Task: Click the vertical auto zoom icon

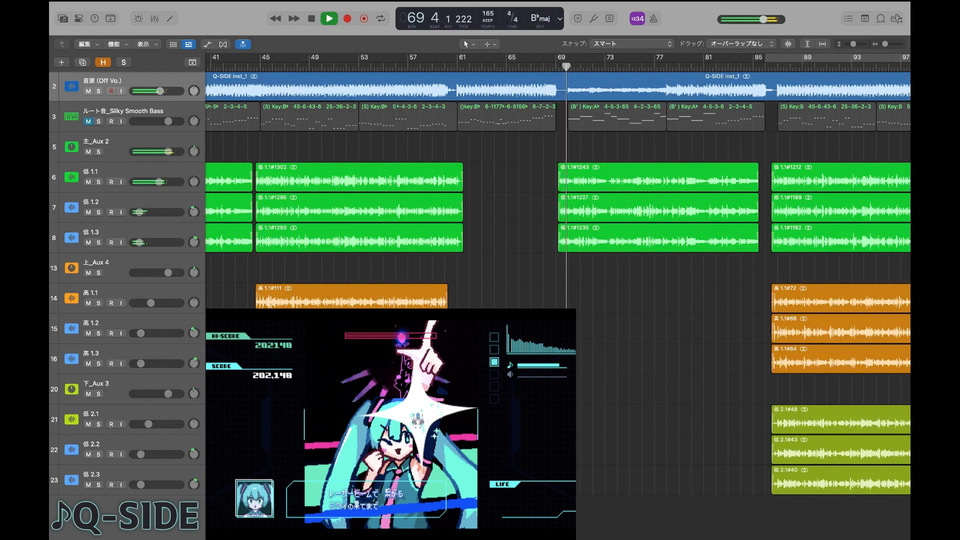Action: (807, 43)
